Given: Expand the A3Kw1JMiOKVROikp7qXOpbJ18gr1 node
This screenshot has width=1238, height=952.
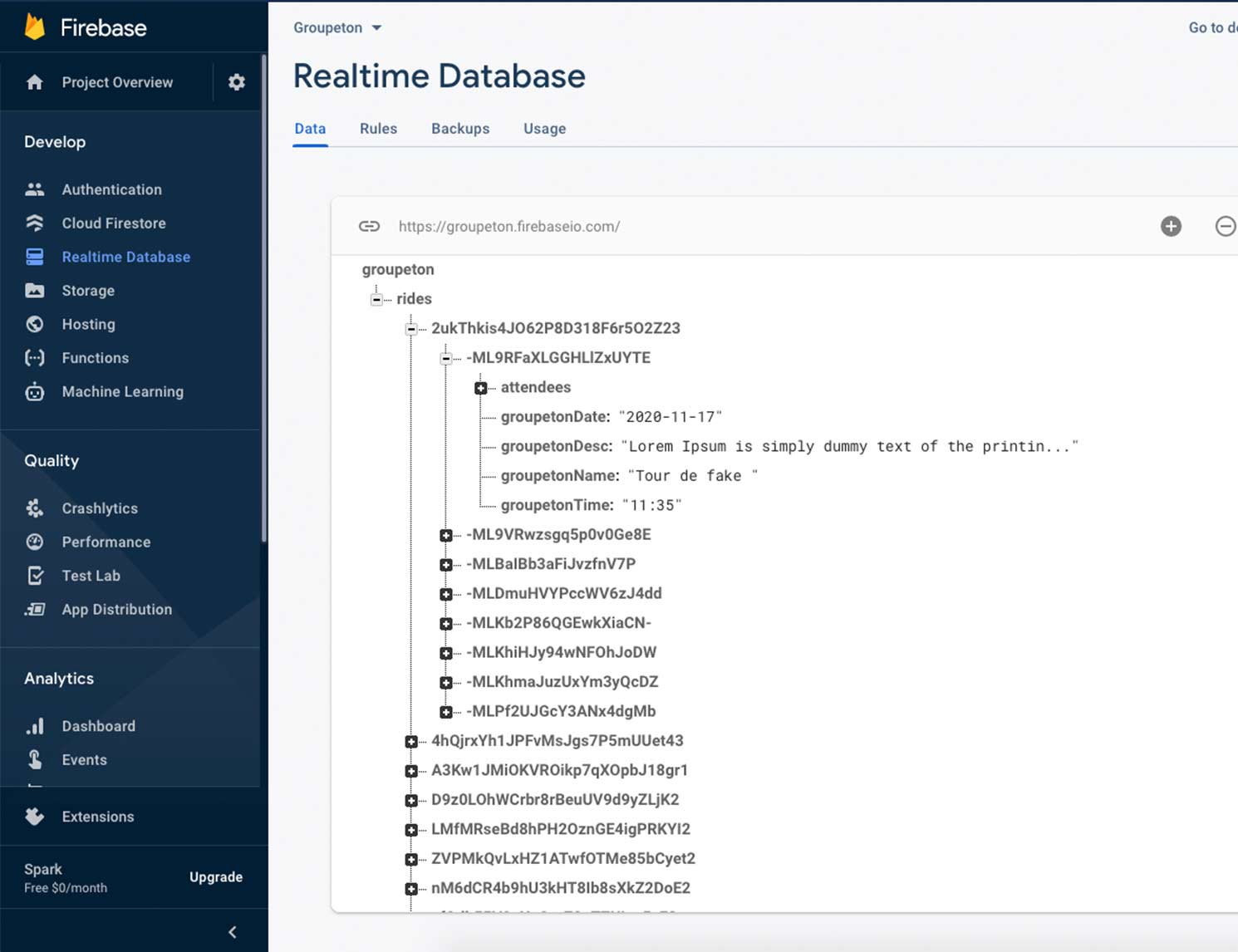Looking at the screenshot, I should [x=411, y=771].
